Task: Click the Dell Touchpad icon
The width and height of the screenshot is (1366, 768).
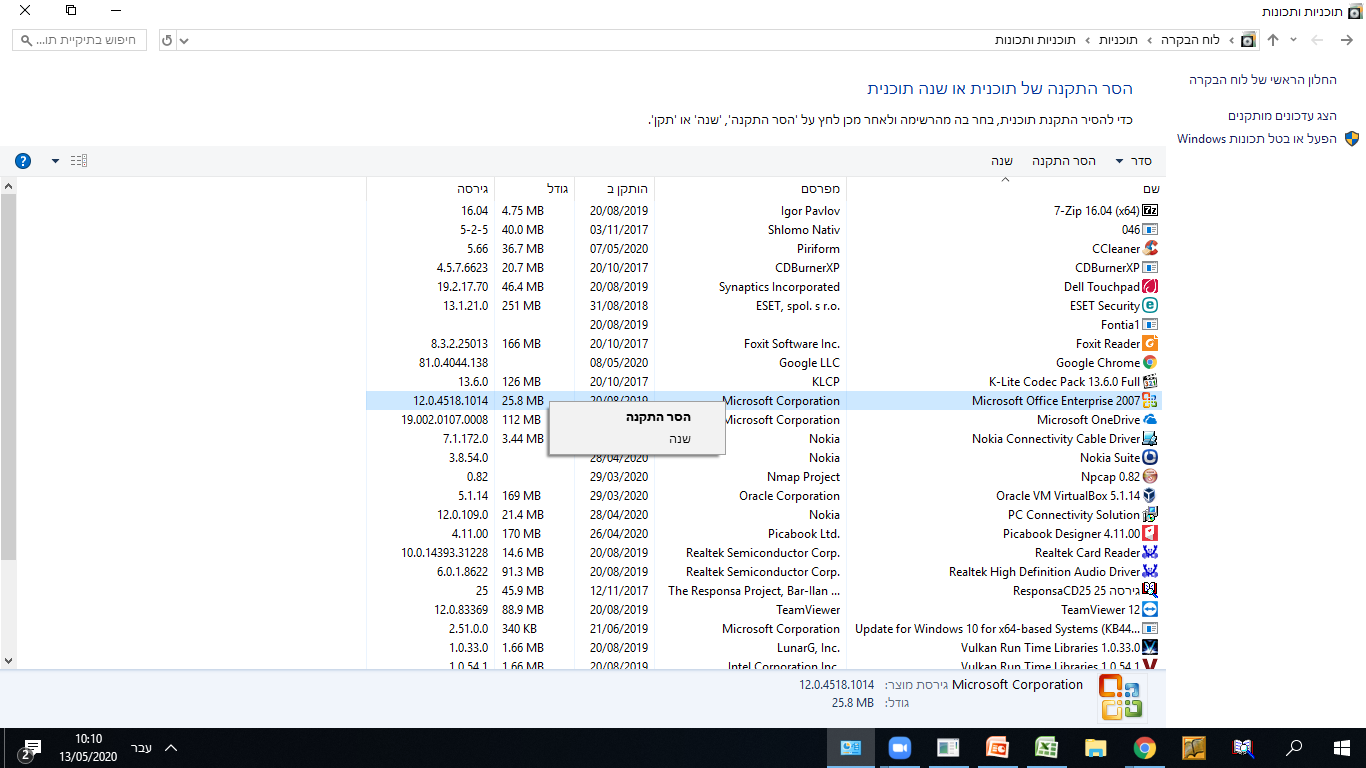Action: pyautogui.click(x=1150, y=287)
